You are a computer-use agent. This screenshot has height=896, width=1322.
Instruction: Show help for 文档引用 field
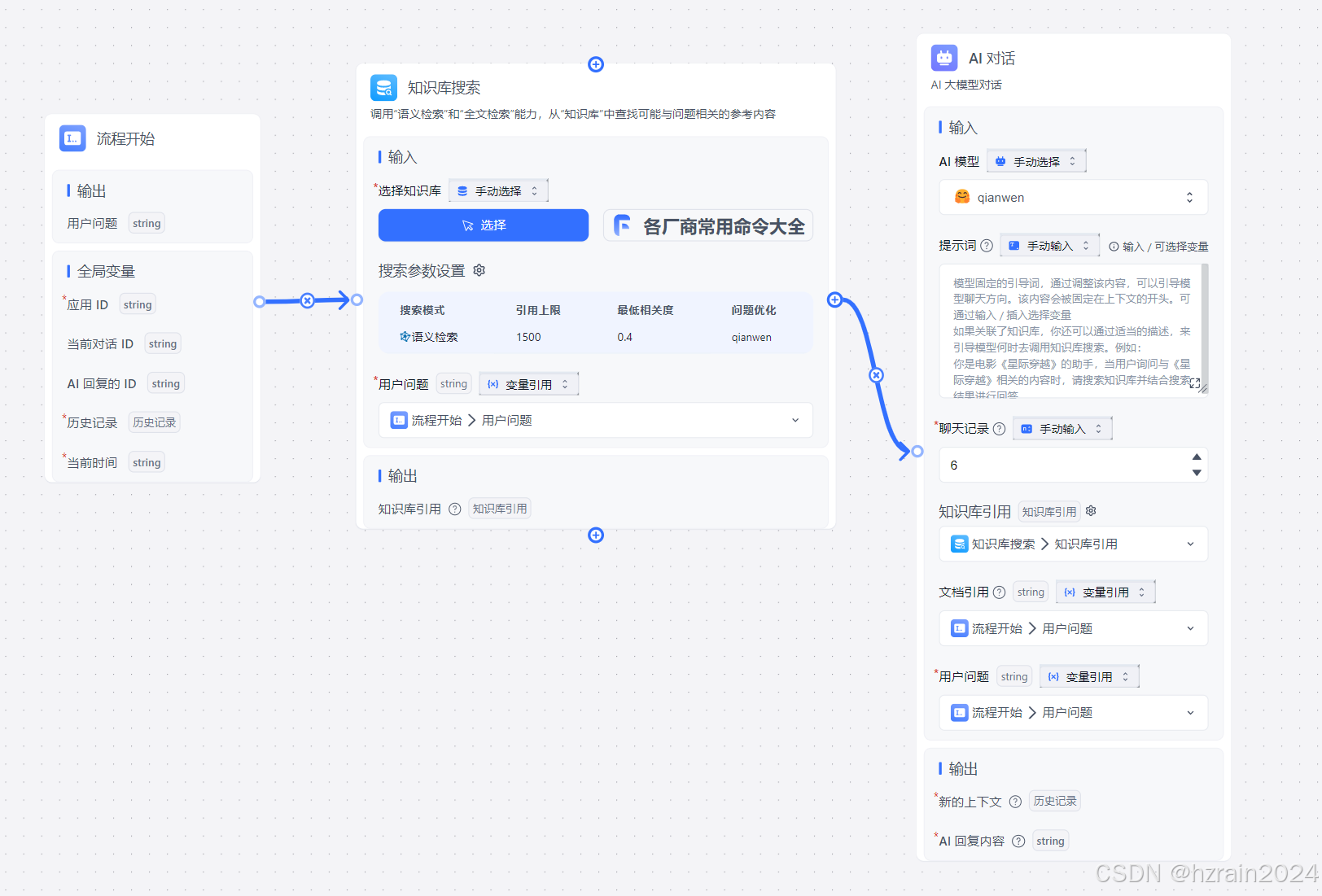pos(1000,592)
